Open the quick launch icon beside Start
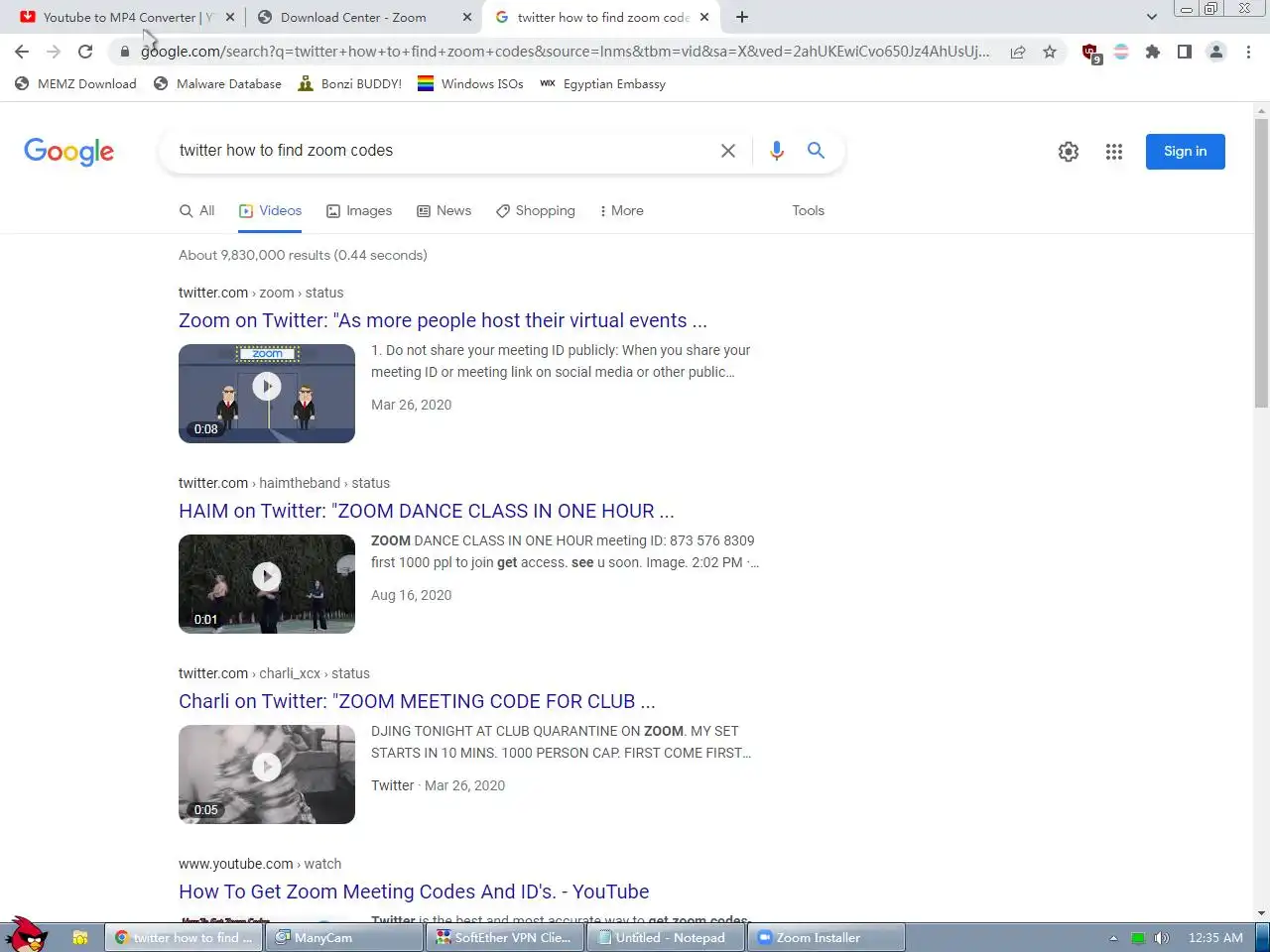The width and height of the screenshot is (1270, 952). pos(80,938)
